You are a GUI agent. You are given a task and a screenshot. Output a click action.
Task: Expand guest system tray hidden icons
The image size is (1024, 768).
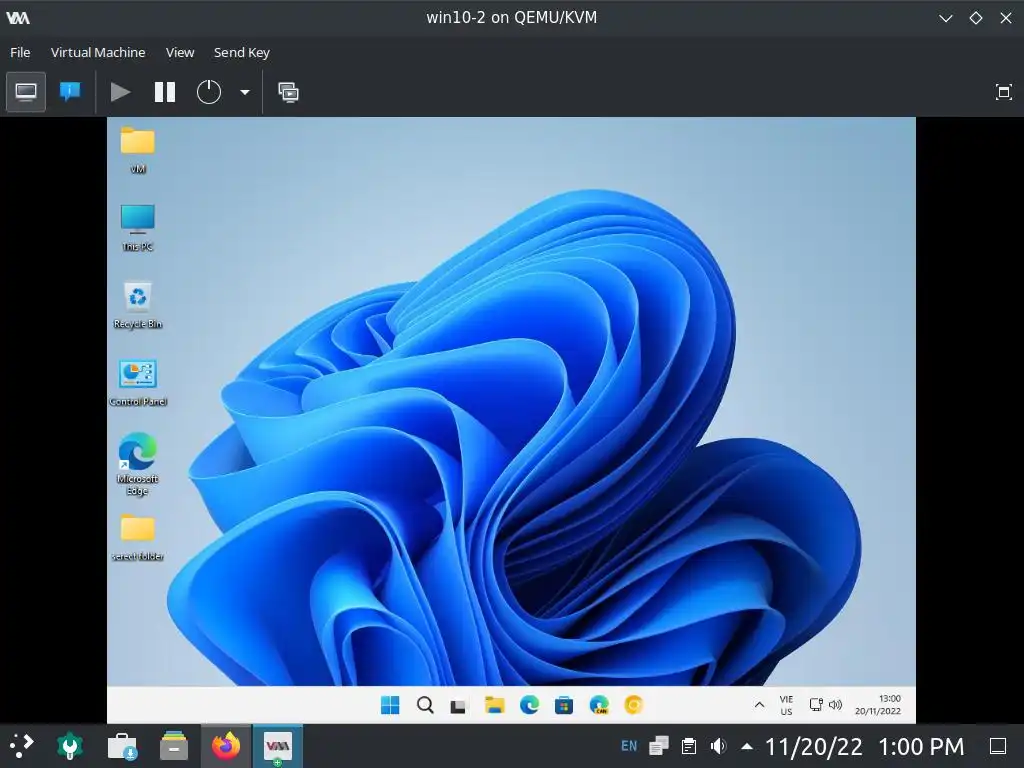(759, 705)
